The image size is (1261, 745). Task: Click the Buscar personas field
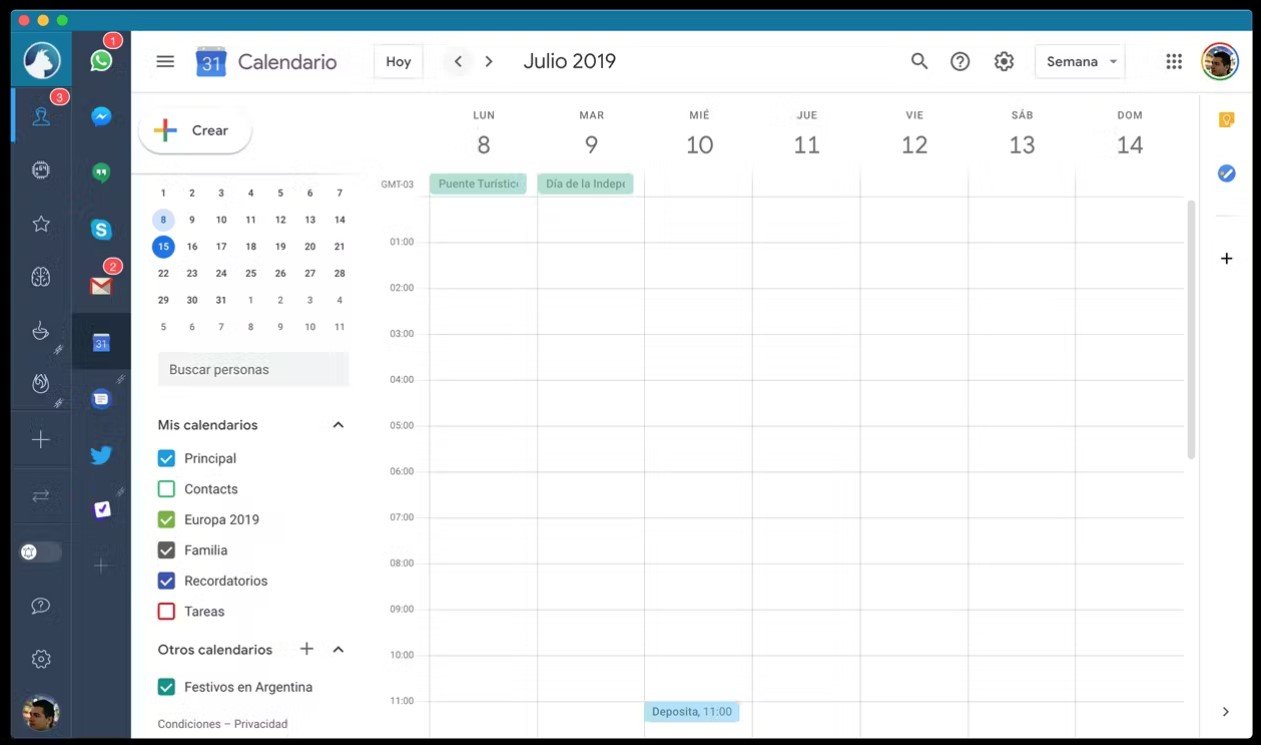[253, 369]
